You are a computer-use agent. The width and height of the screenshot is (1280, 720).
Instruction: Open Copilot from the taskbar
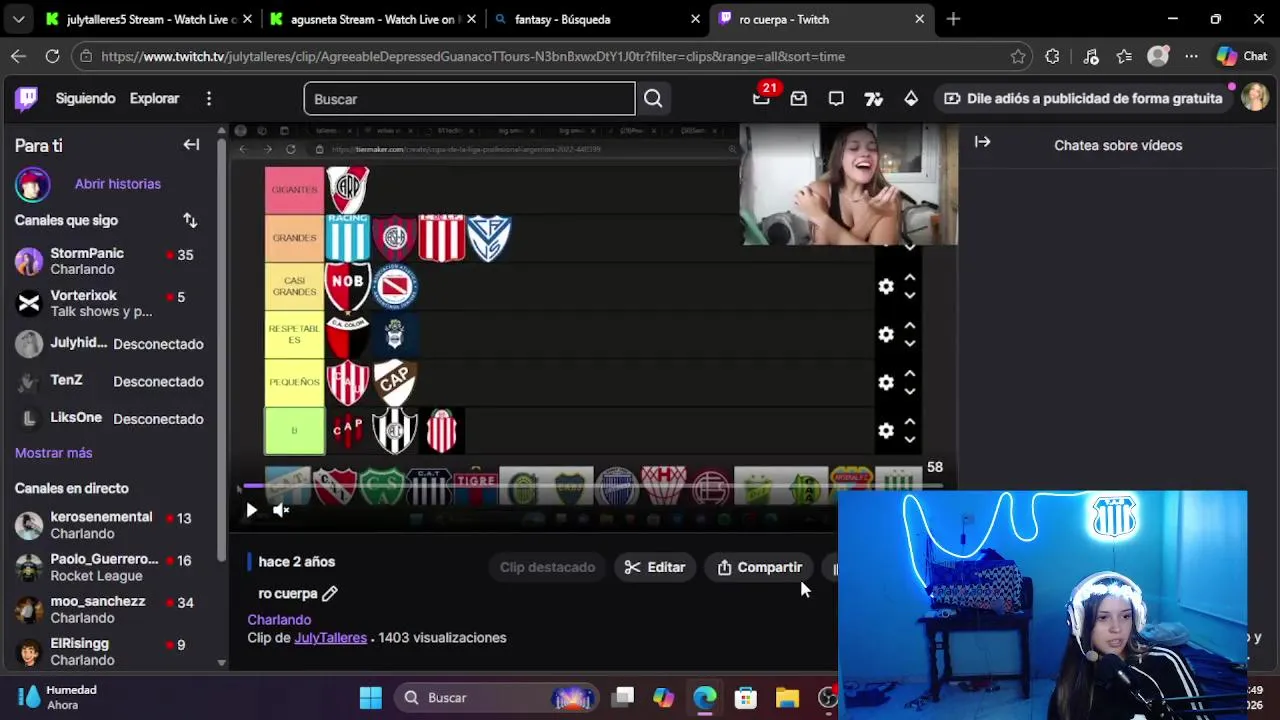pyautogui.click(x=664, y=697)
